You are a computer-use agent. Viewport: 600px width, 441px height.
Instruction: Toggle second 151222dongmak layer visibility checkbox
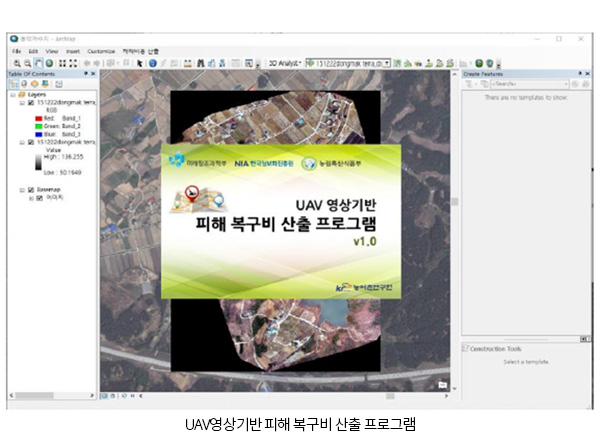pos(31,143)
